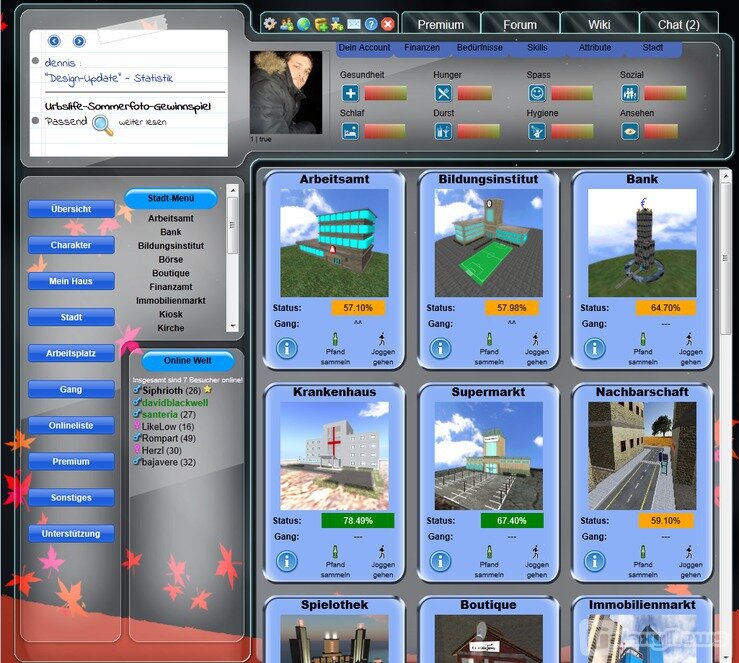Image resolution: width=739 pixels, height=663 pixels.
Task: Click the user profile photo
Action: [286, 92]
